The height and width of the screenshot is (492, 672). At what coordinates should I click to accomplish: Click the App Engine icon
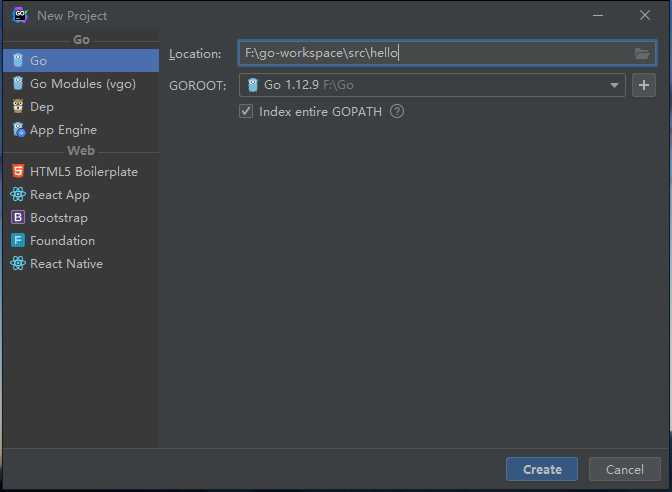tap(18, 129)
